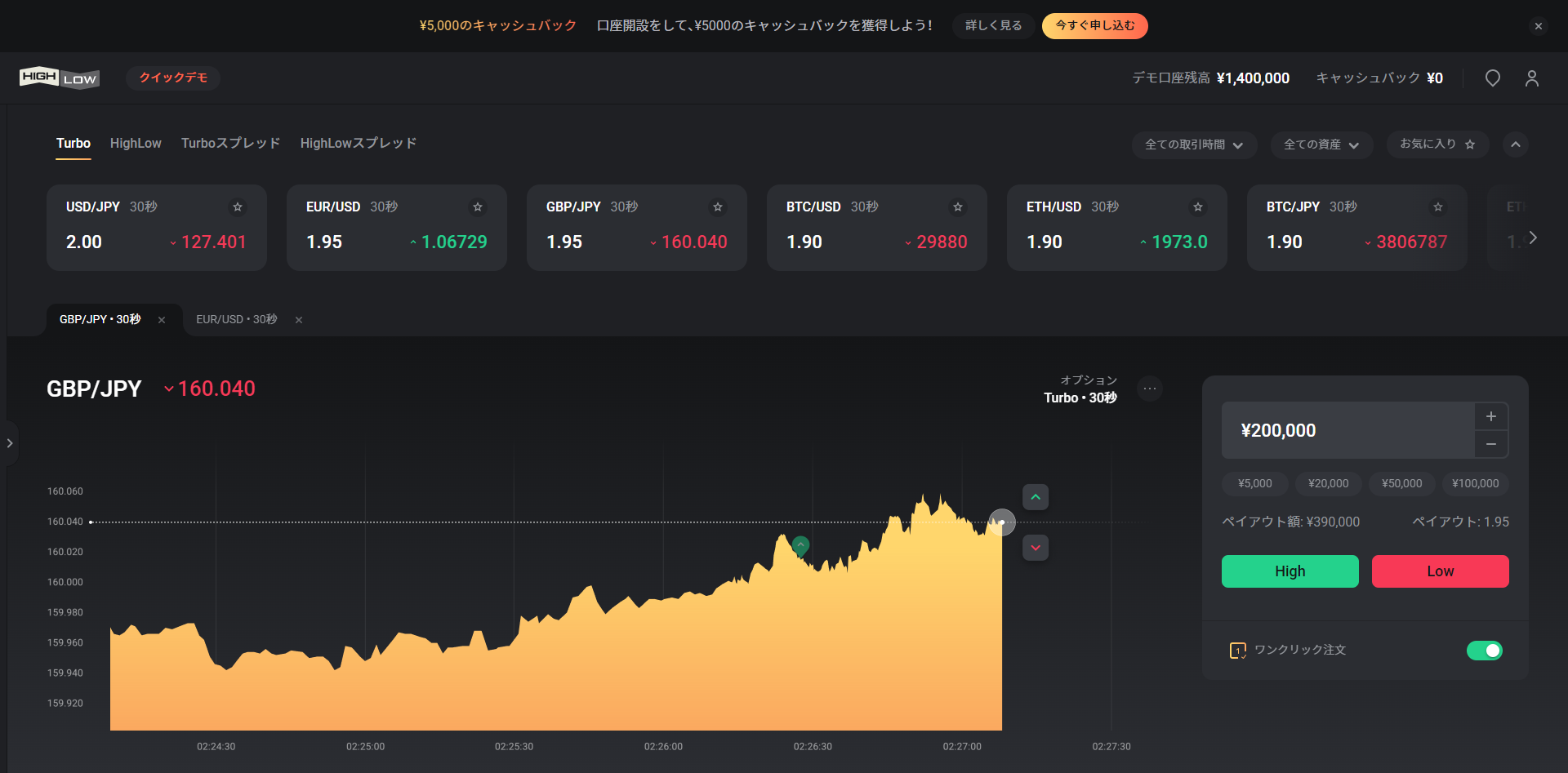This screenshot has height=773, width=1568.
Task: Favorite the BTC/USD 30秒 card star
Action: (x=958, y=207)
